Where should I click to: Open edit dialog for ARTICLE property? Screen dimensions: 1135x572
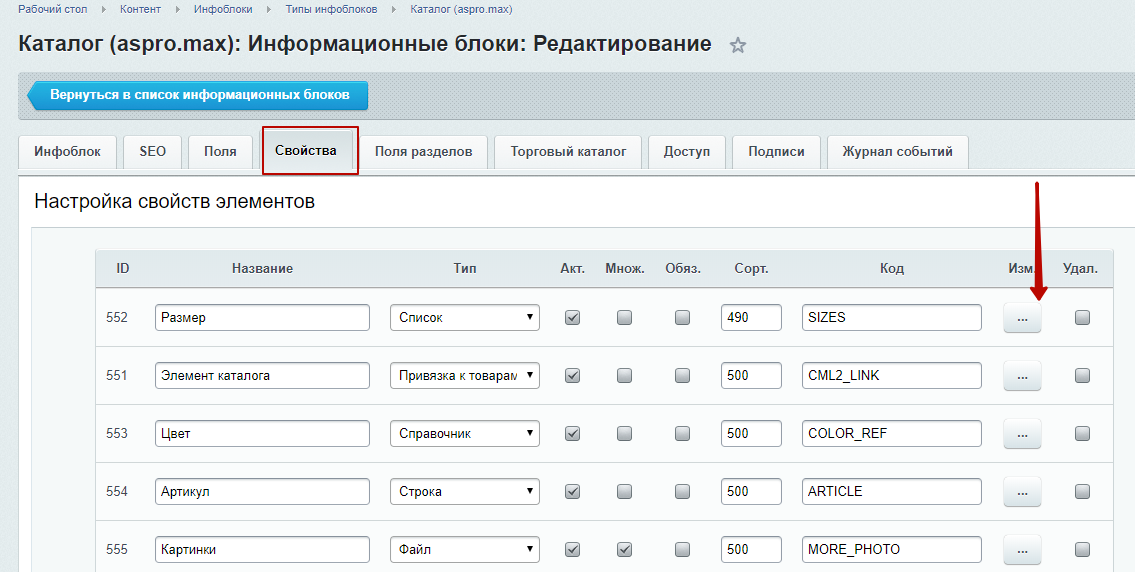1022,492
